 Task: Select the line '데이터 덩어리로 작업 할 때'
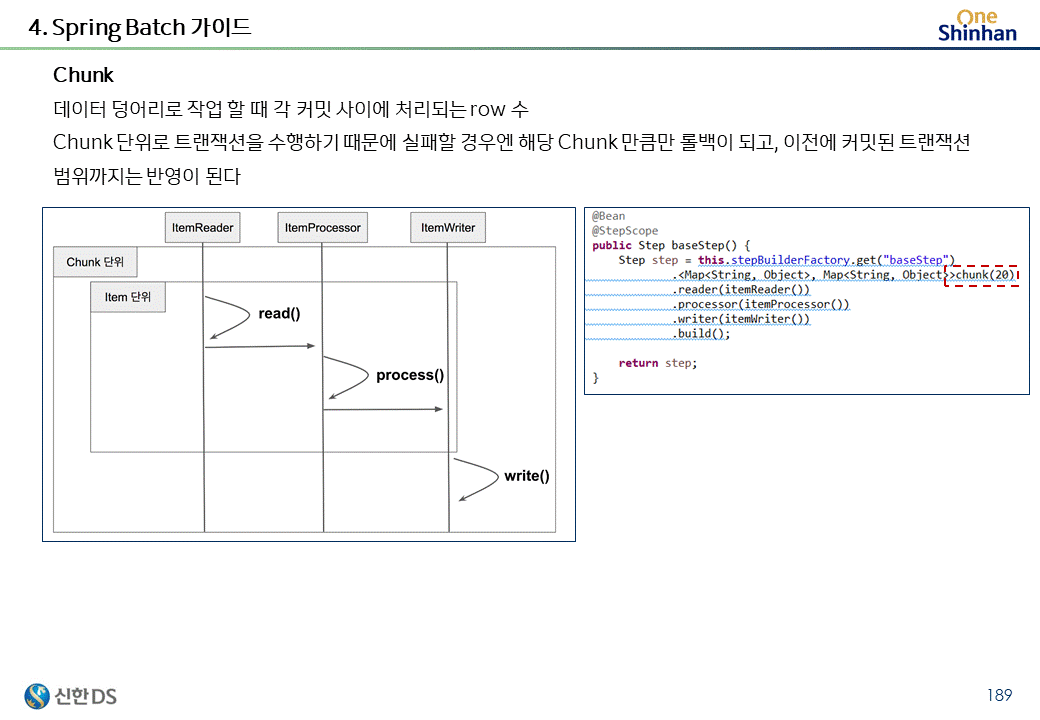(291, 109)
